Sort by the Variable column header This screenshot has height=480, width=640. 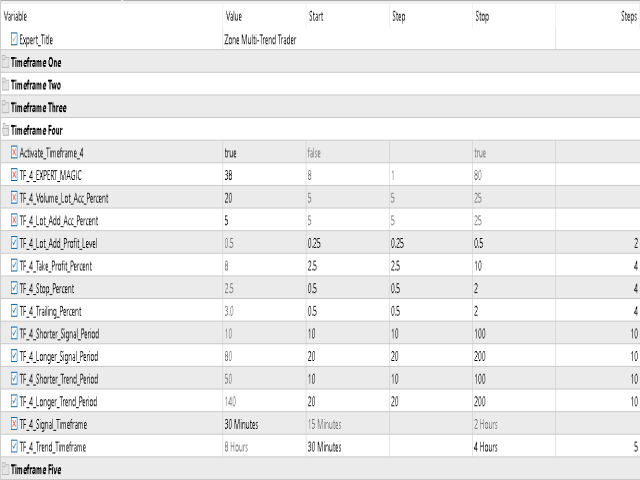pos(111,16)
